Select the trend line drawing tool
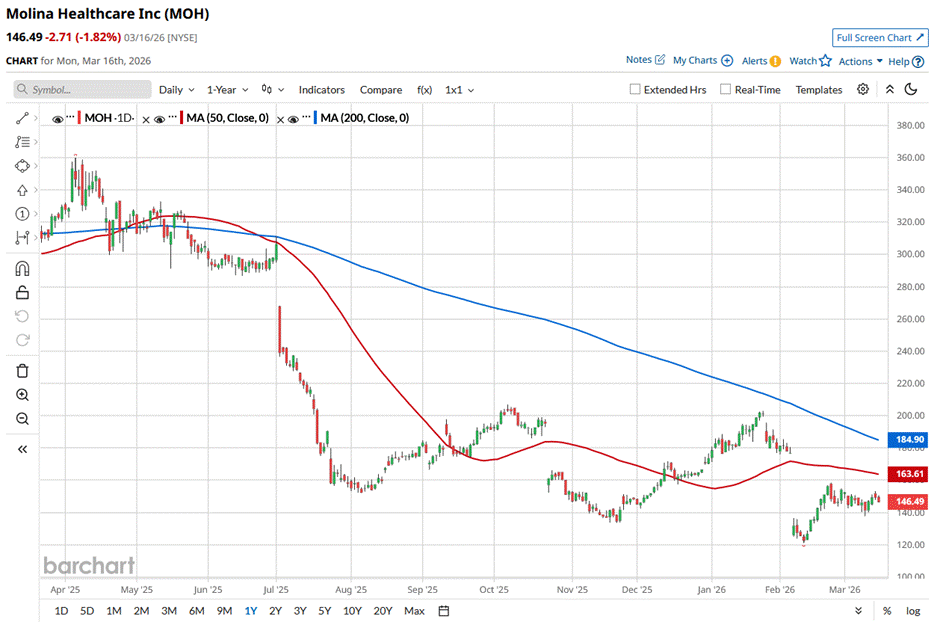The width and height of the screenshot is (937, 622). [x=22, y=118]
